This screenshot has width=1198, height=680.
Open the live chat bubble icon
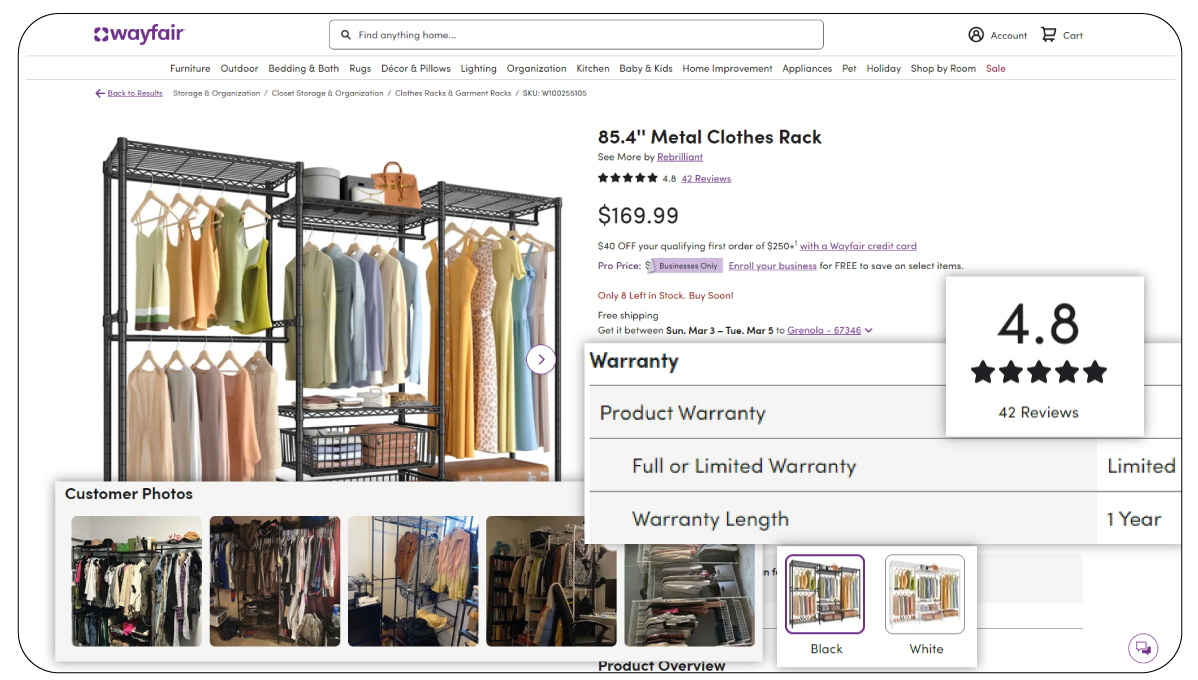pos(1143,648)
